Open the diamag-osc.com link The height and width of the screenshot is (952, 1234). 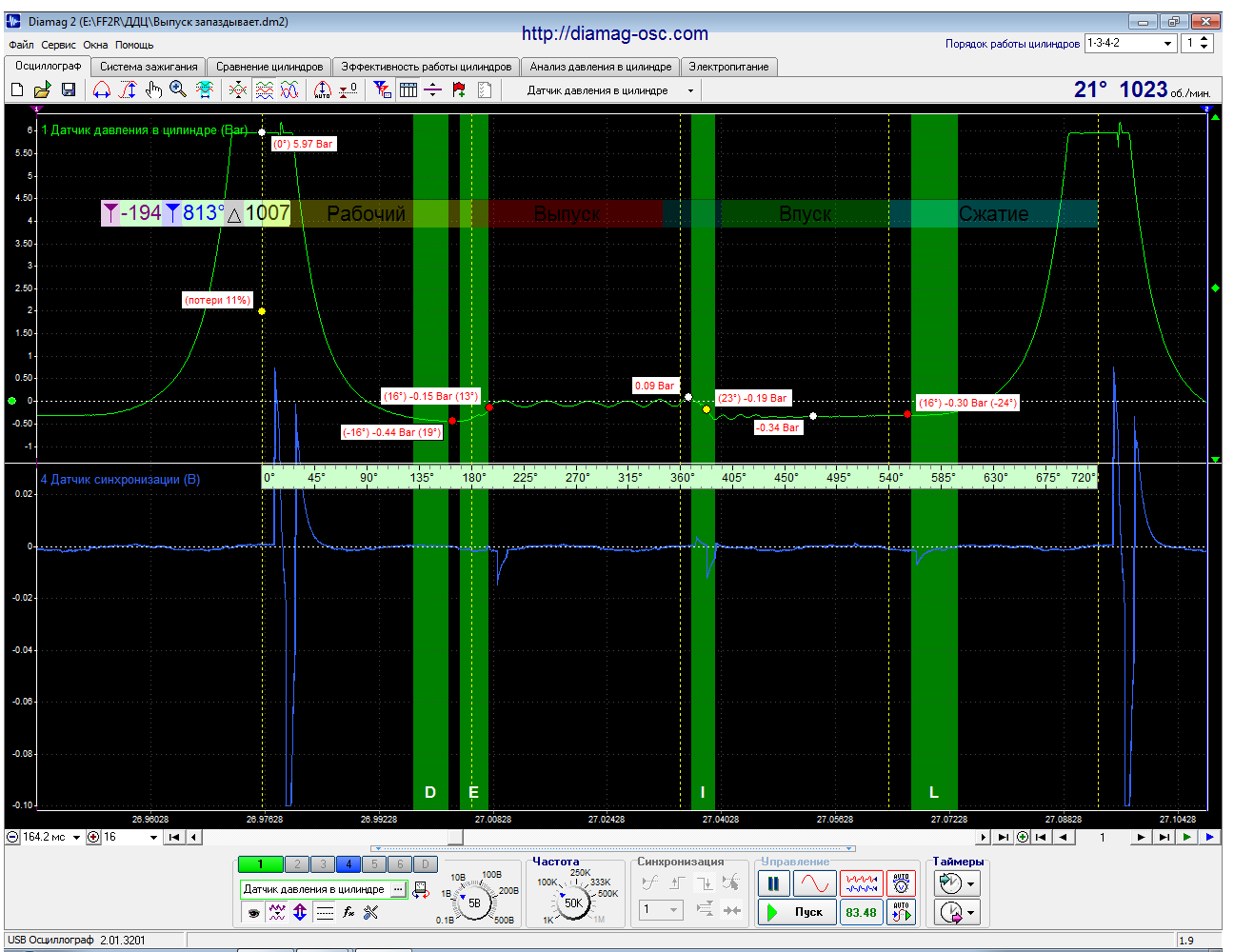point(615,33)
